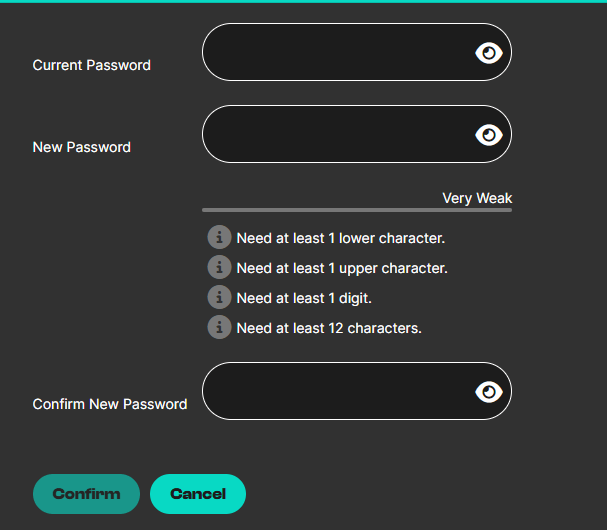Toggle visibility of the New Password field
This screenshot has height=530, width=607.
(x=488, y=135)
